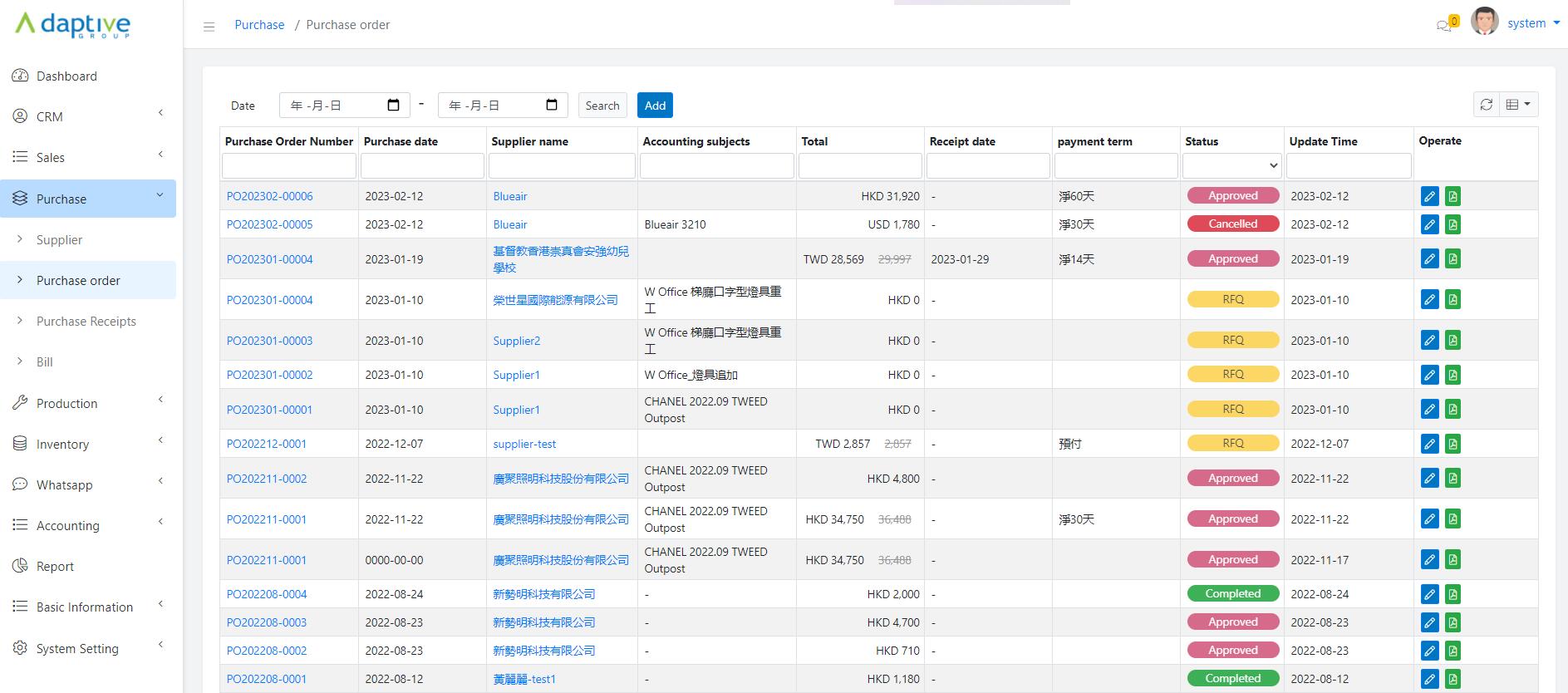1568x693 pixels.
Task: Open PDF document icon for PO202212-0001
Action: [x=1452, y=445]
